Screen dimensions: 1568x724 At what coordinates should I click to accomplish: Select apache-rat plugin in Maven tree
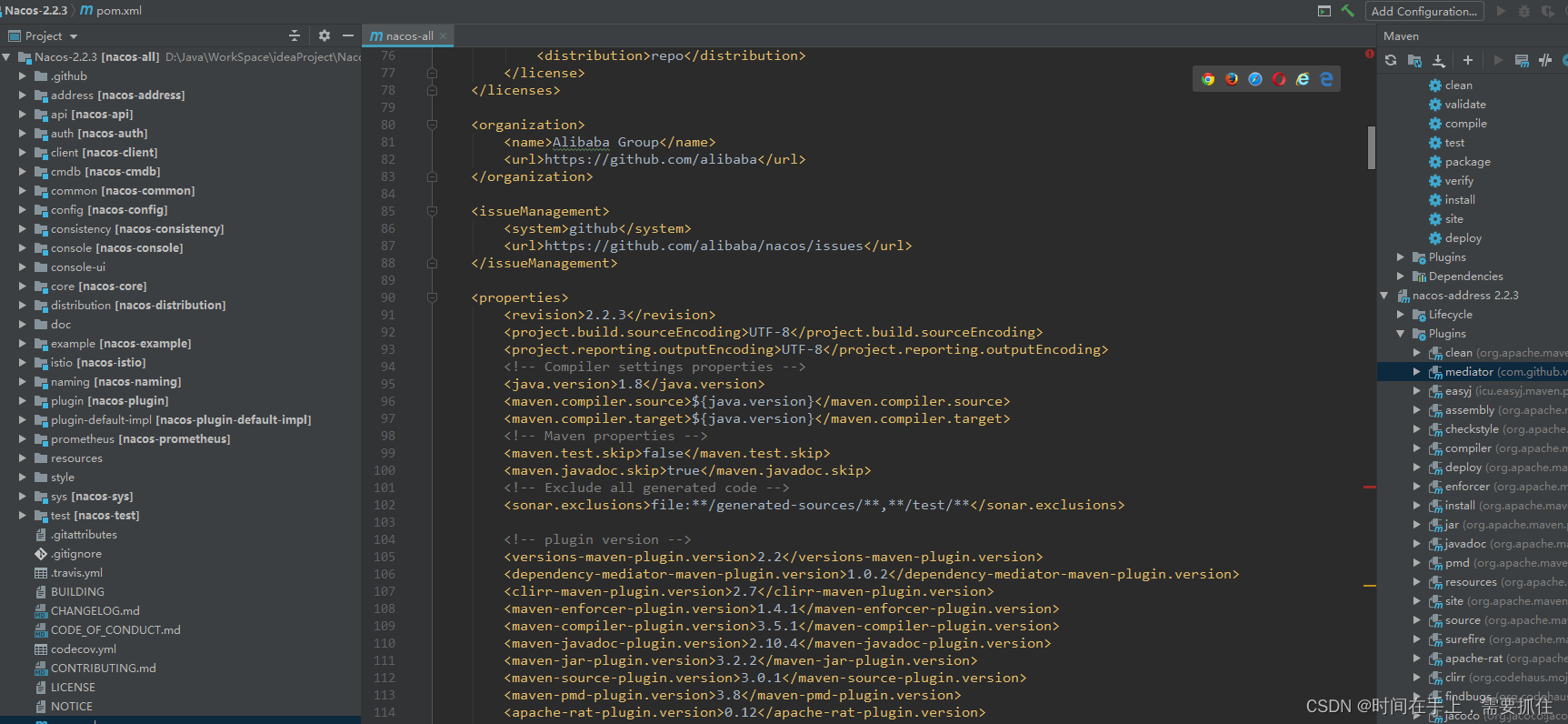click(1473, 658)
